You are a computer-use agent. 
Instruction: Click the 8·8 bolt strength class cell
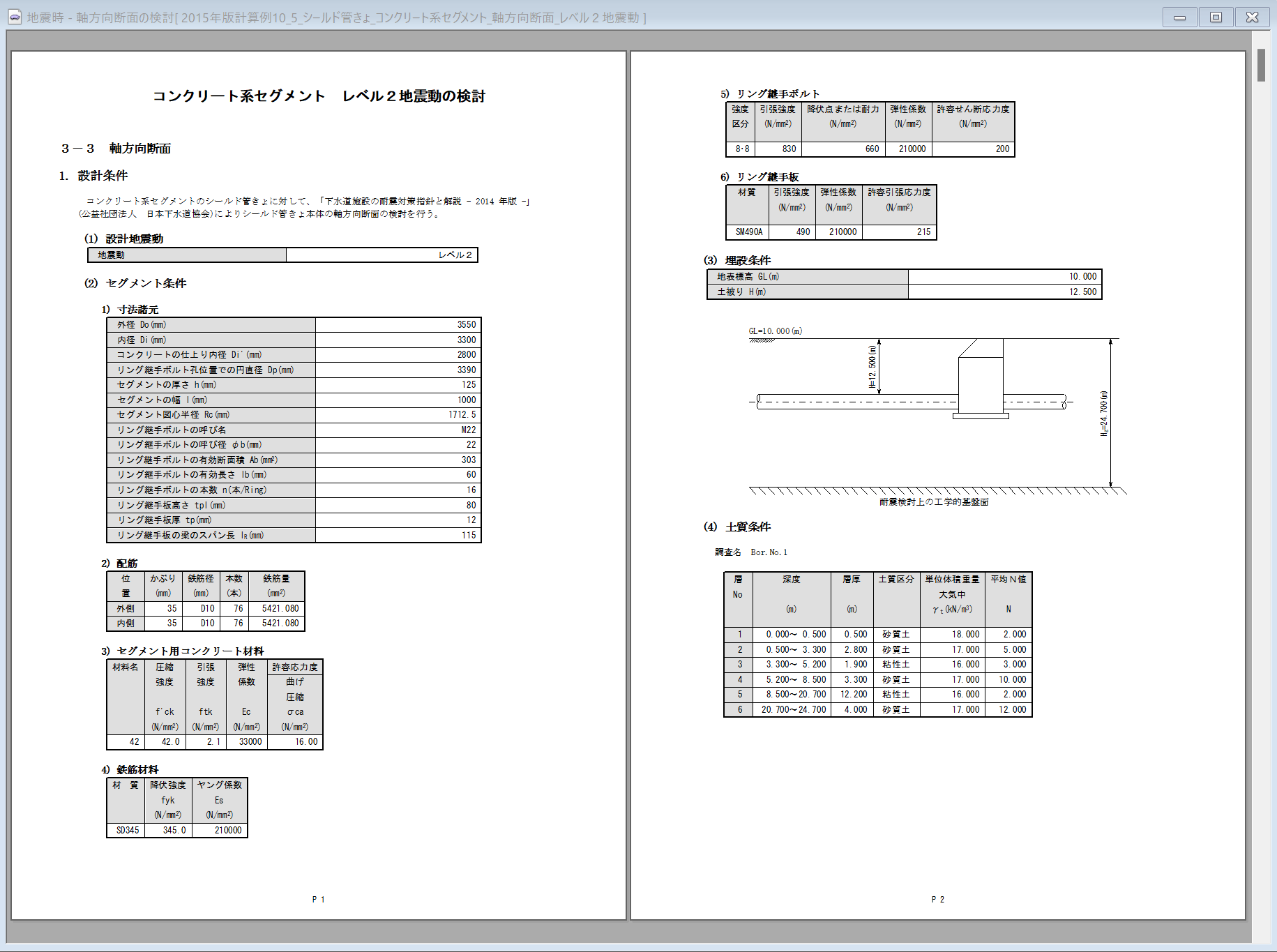click(x=742, y=149)
